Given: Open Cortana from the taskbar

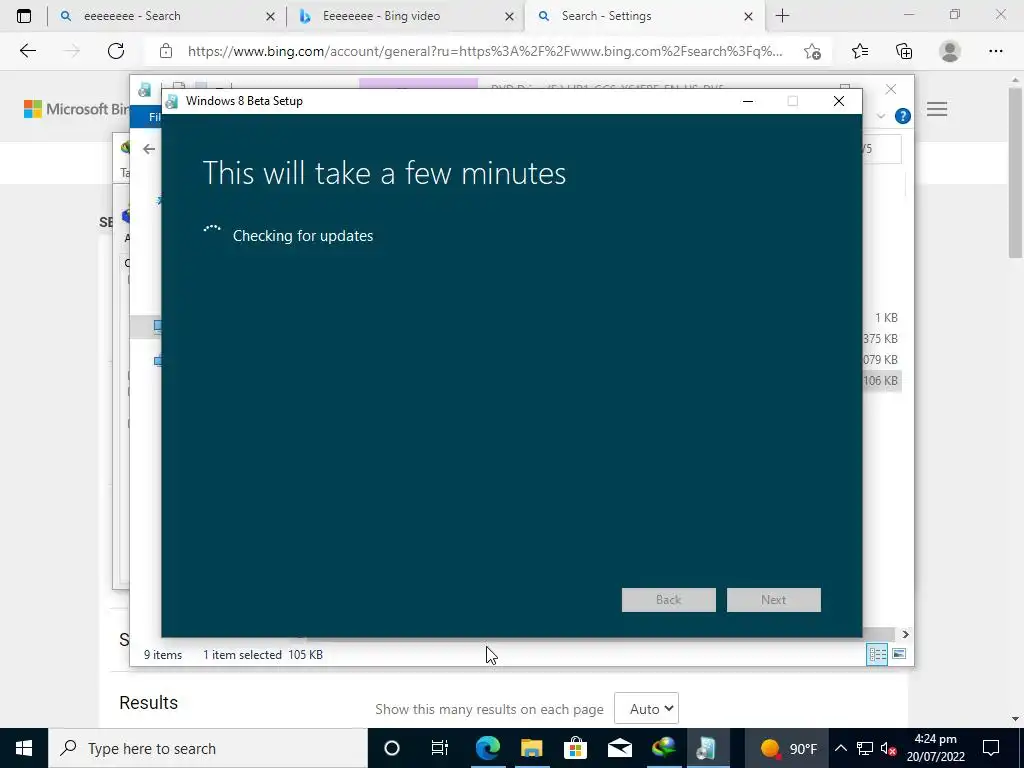Looking at the screenshot, I should [391, 748].
